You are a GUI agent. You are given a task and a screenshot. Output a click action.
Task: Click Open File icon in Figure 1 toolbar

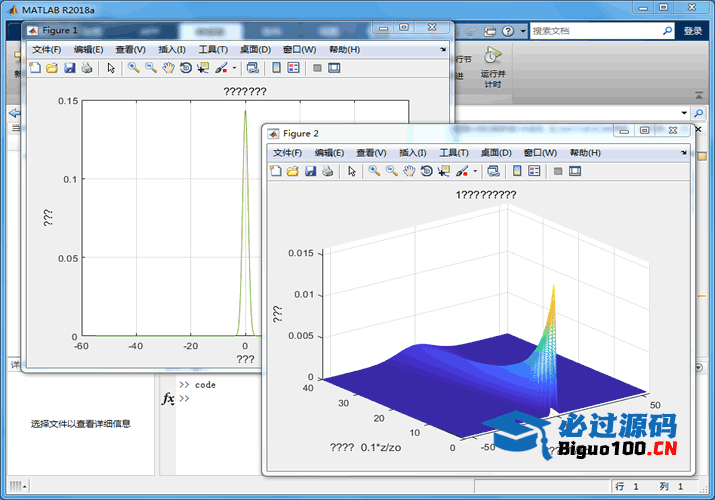click(52, 68)
